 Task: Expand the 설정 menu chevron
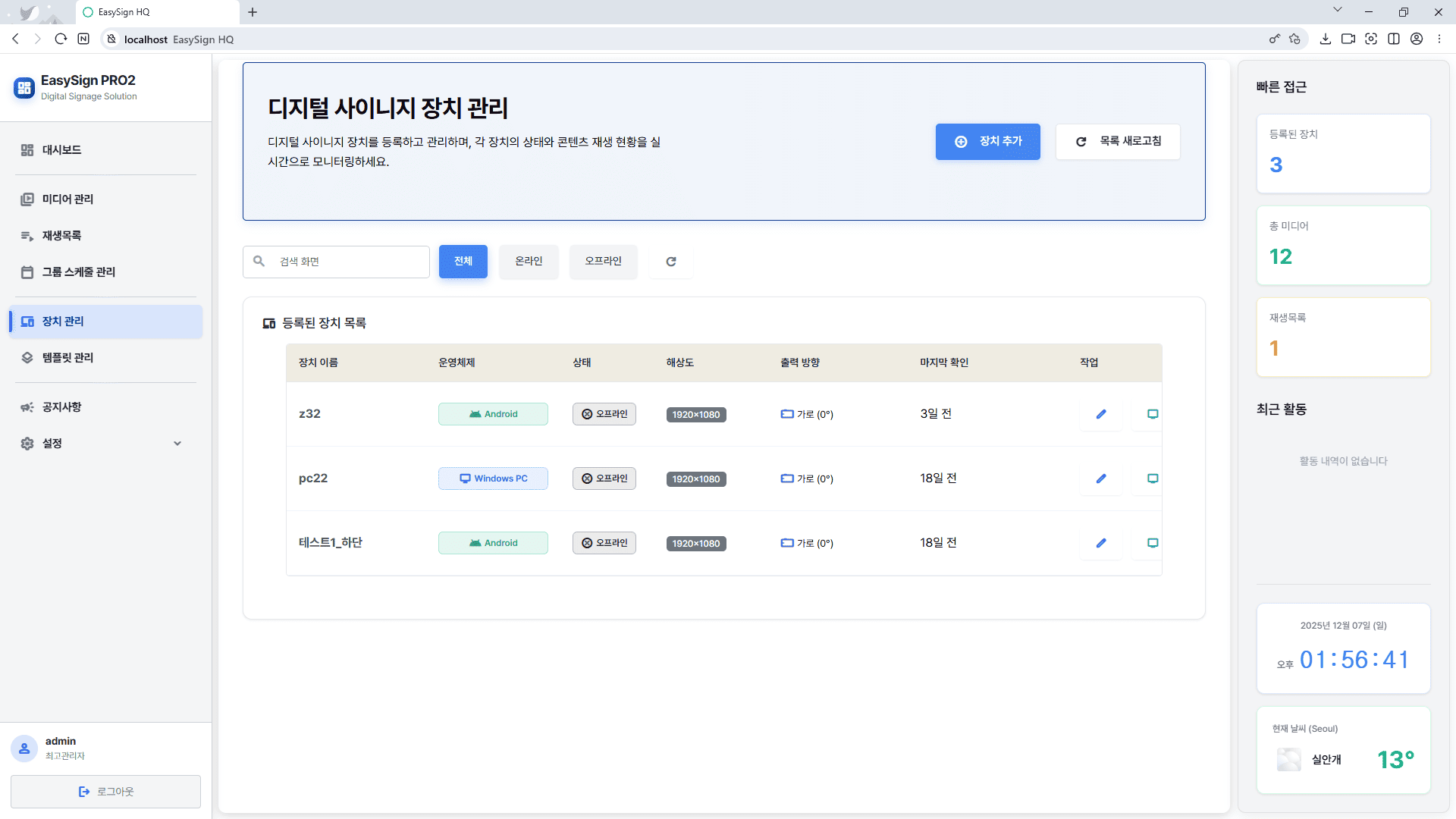point(177,444)
